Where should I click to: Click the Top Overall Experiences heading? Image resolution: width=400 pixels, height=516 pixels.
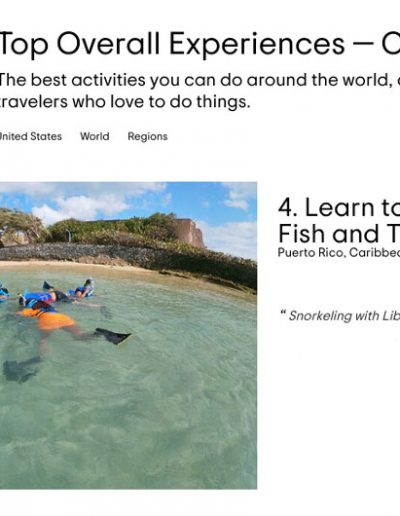pyautogui.click(x=200, y=44)
